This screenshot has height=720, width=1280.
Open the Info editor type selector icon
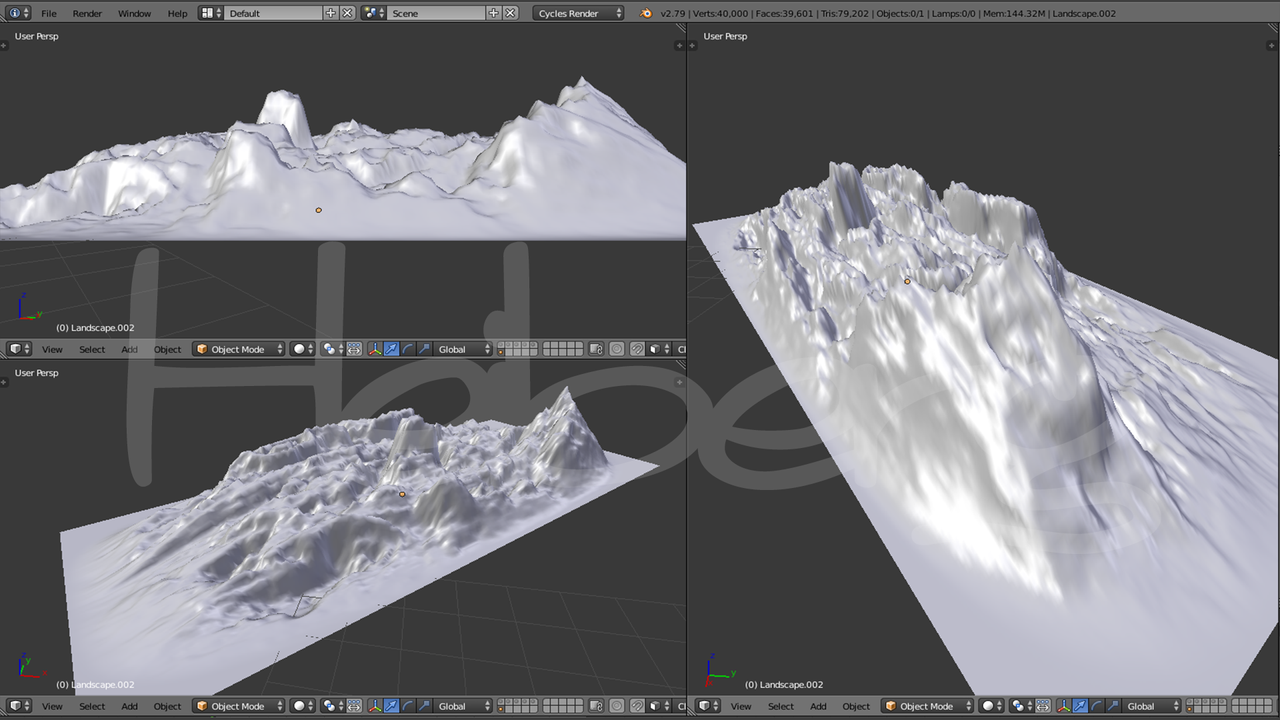[x=19, y=13]
